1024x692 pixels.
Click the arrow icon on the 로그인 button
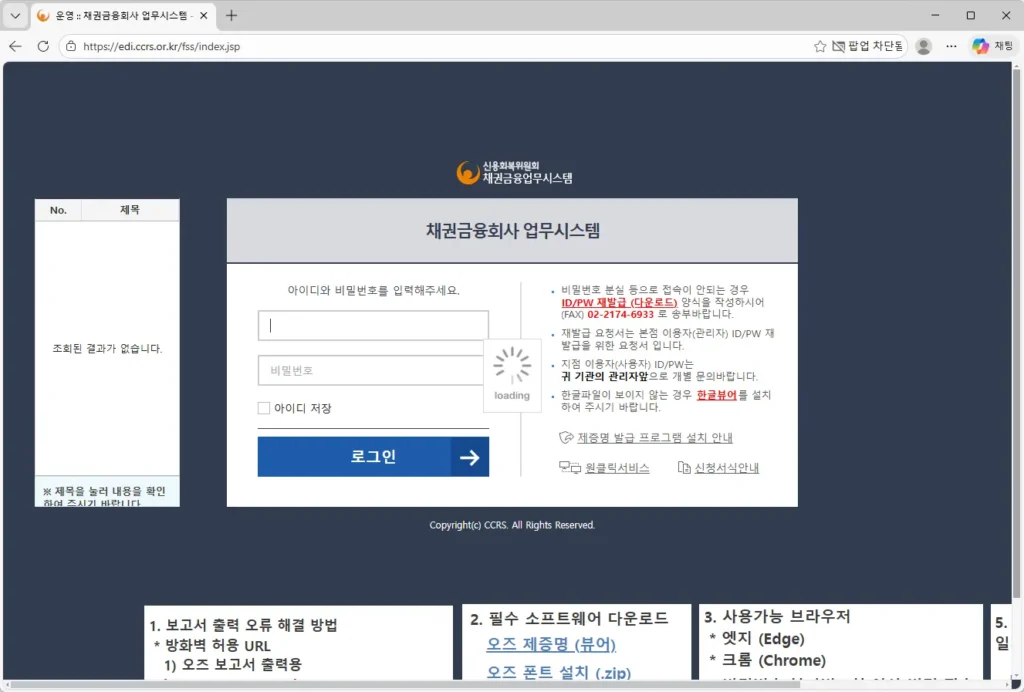(x=469, y=457)
